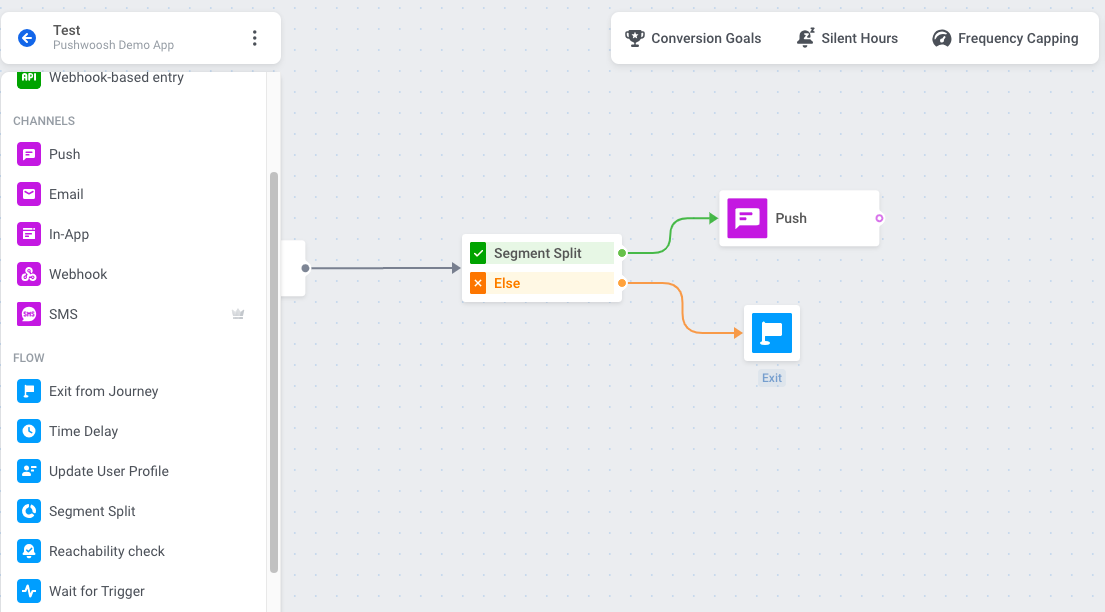The width and height of the screenshot is (1105, 612).
Task: Click the sidebar vertical scrollbar
Action: (x=274, y=370)
